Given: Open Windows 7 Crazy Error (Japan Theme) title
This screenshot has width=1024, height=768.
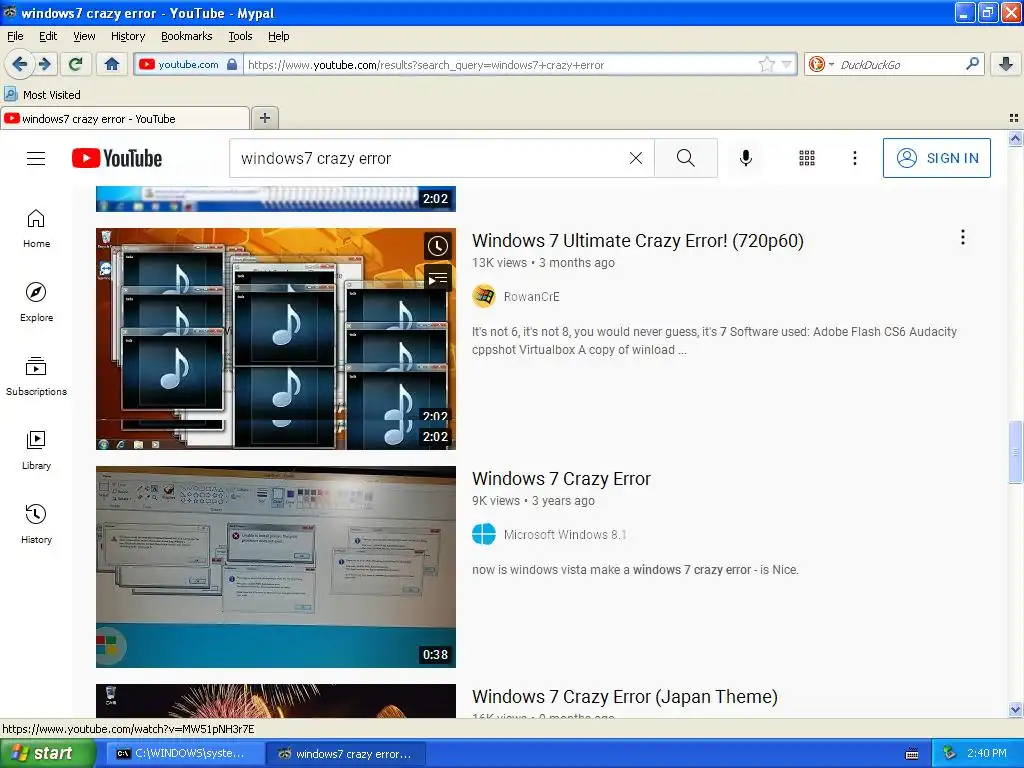Looking at the screenshot, I should [625, 697].
